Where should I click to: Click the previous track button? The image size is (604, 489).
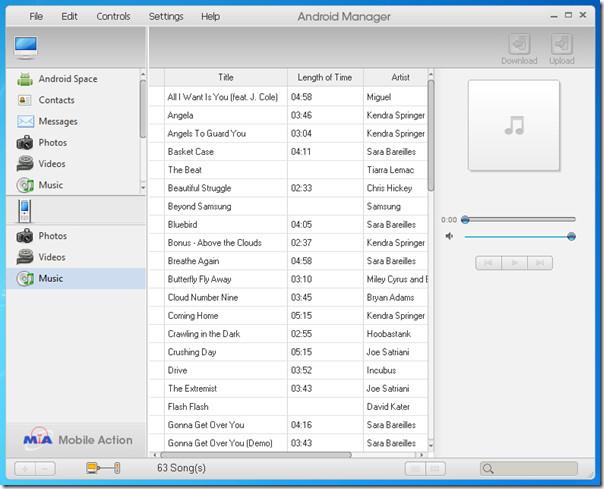[488, 263]
